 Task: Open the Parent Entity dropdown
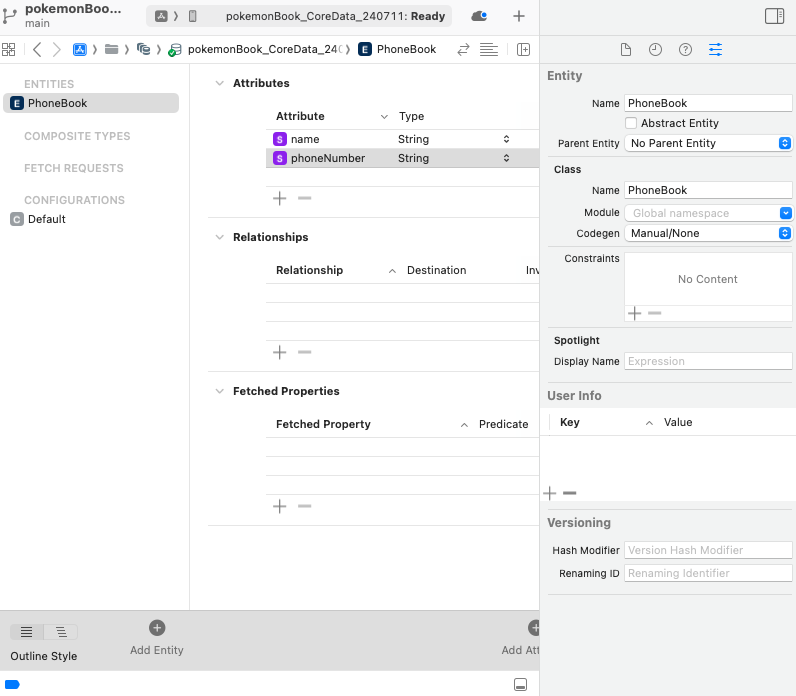(x=708, y=143)
